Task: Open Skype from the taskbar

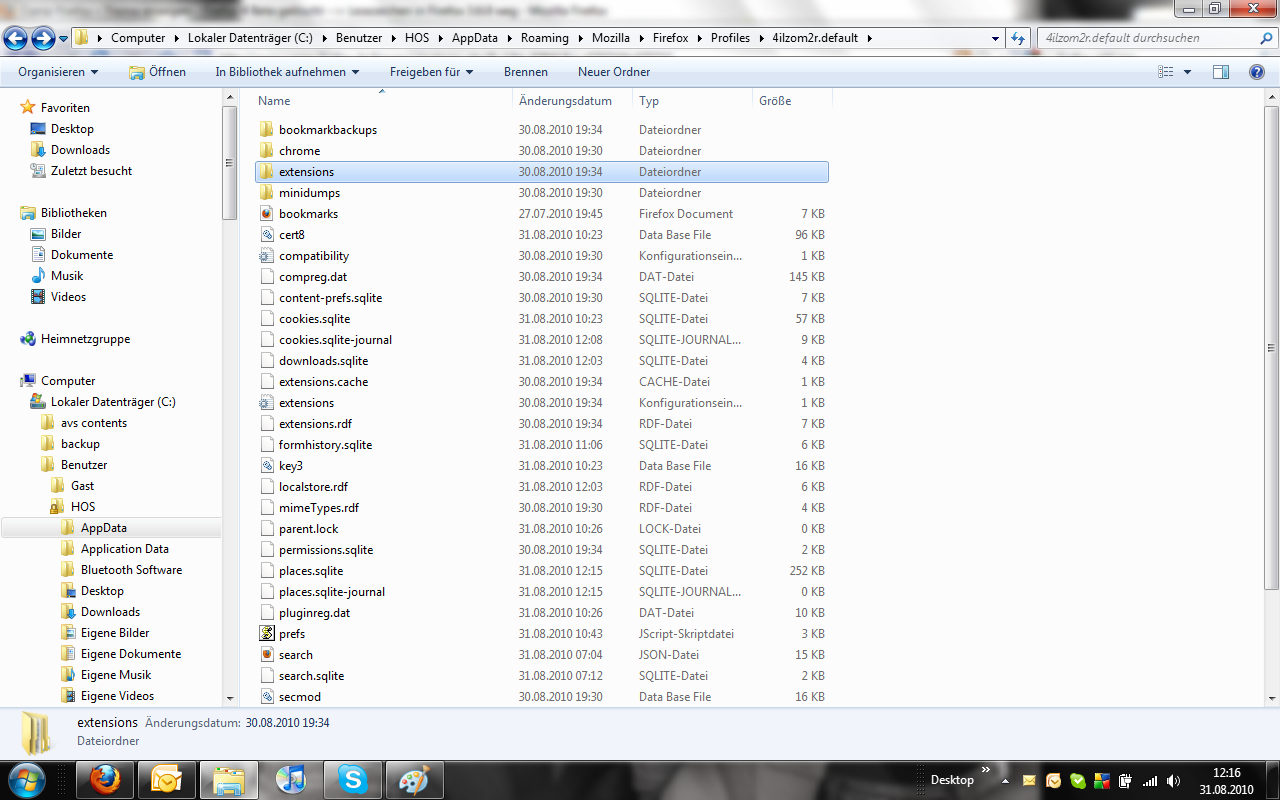Action: 352,779
